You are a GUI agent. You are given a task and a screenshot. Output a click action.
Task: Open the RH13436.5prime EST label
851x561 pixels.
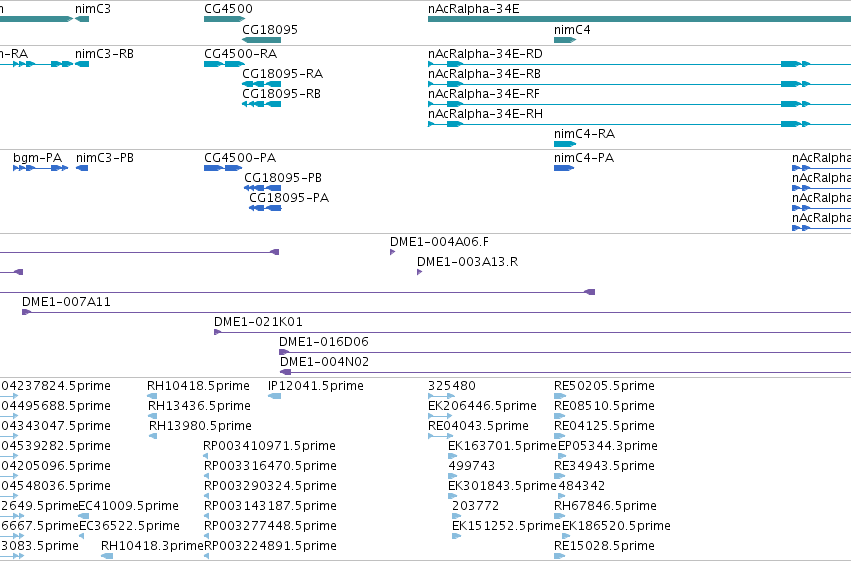199,406
